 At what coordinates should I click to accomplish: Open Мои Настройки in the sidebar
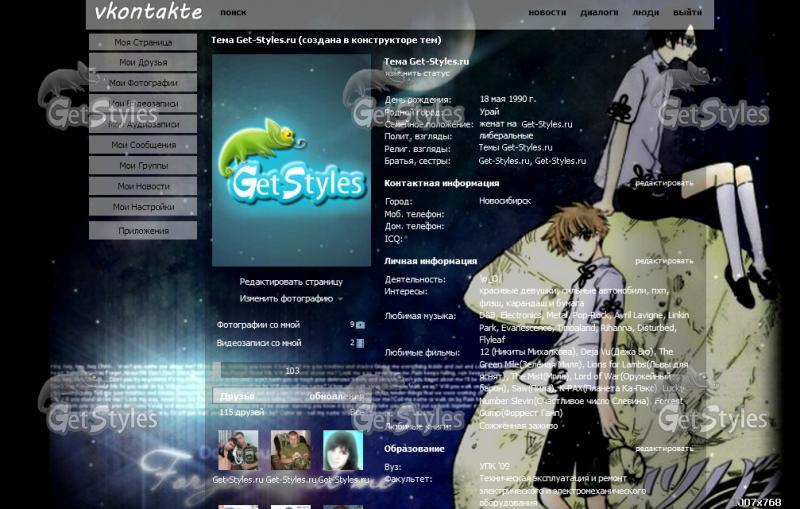143,207
